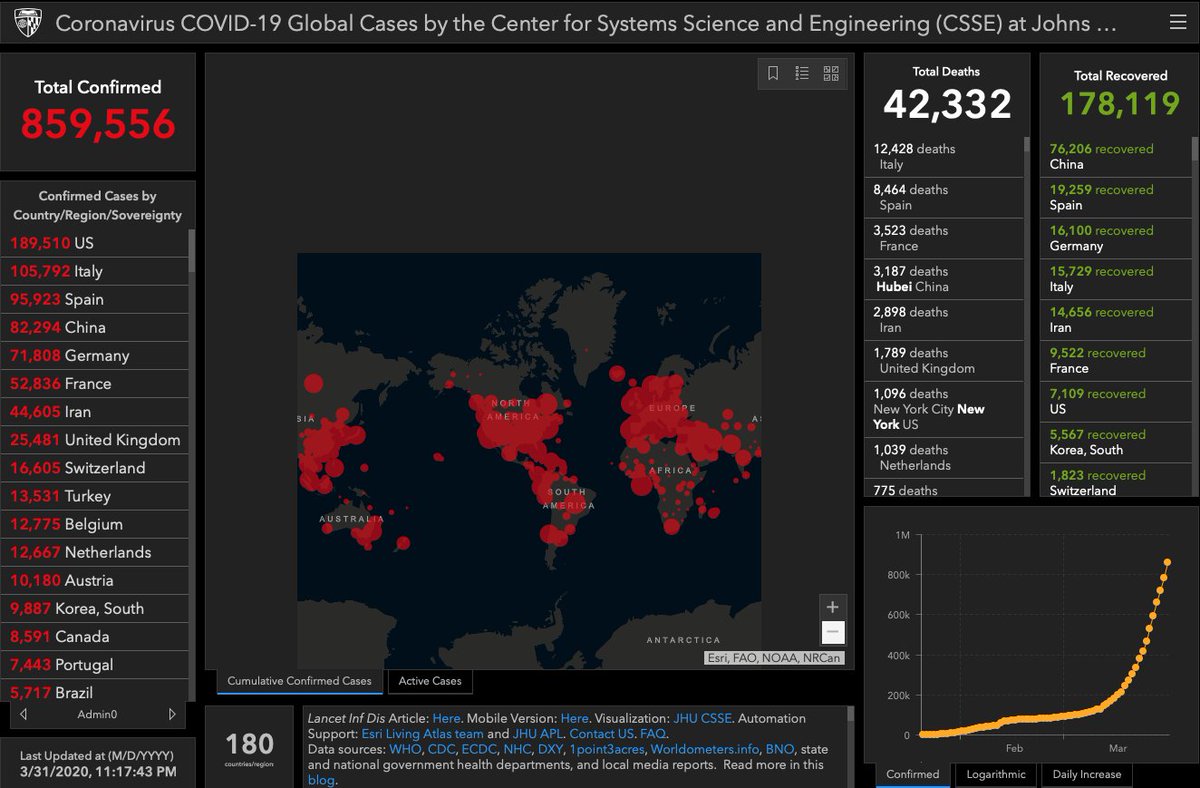1200x788 pixels.
Task: Open the Worldometers.info link
Action: click(705, 749)
